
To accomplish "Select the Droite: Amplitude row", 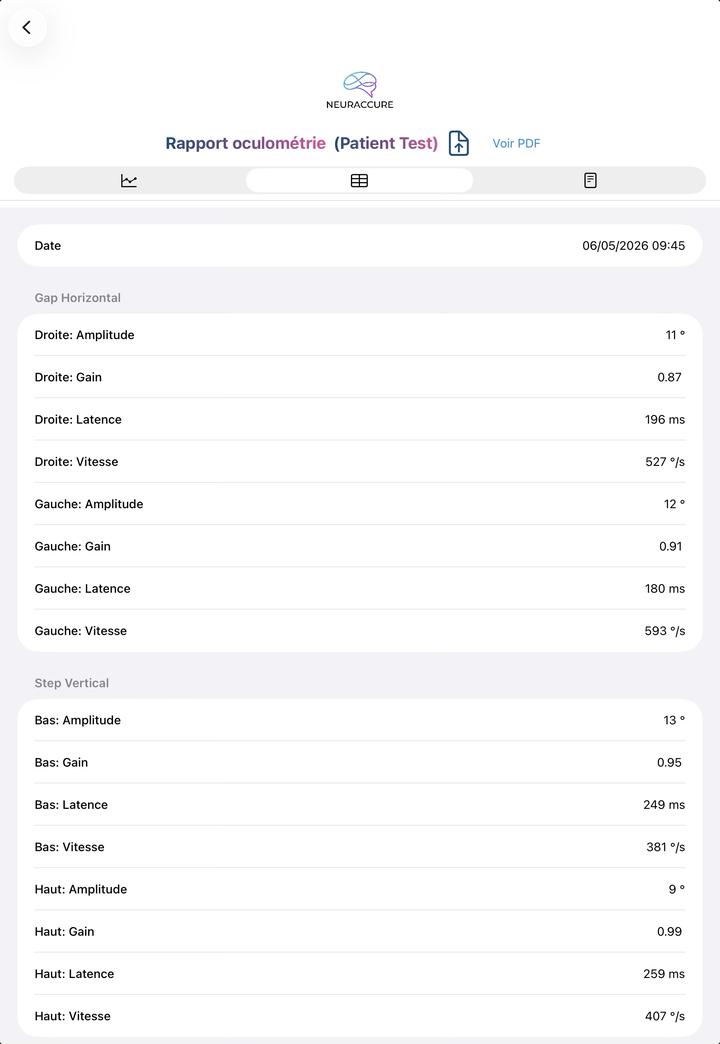I will (360, 335).
